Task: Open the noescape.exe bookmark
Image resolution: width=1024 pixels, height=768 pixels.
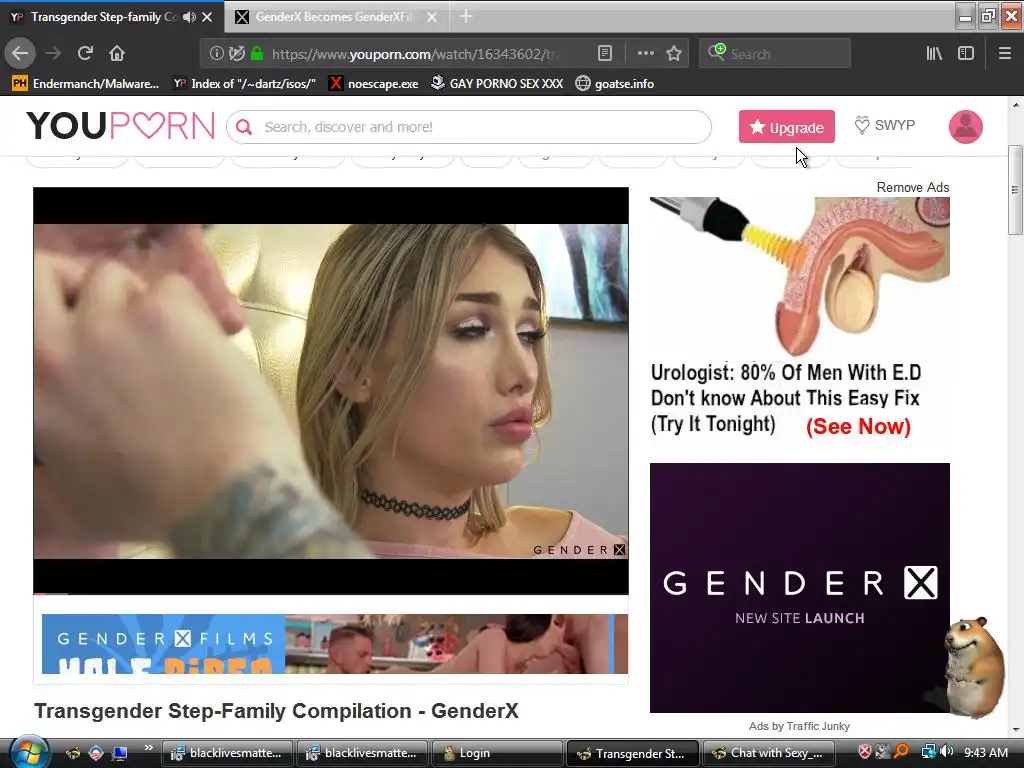Action: tap(374, 84)
